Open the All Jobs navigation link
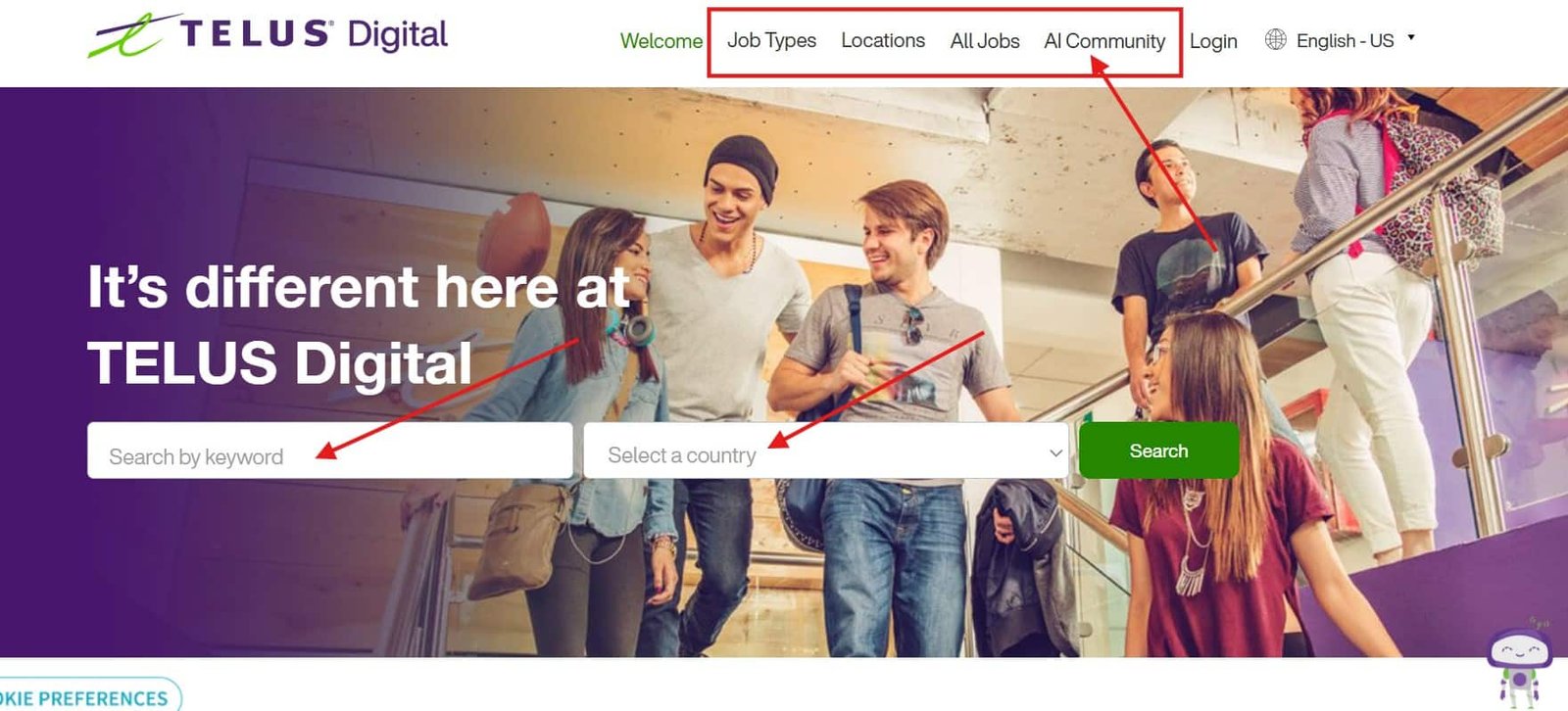The width and height of the screenshot is (1568, 711). (x=985, y=41)
